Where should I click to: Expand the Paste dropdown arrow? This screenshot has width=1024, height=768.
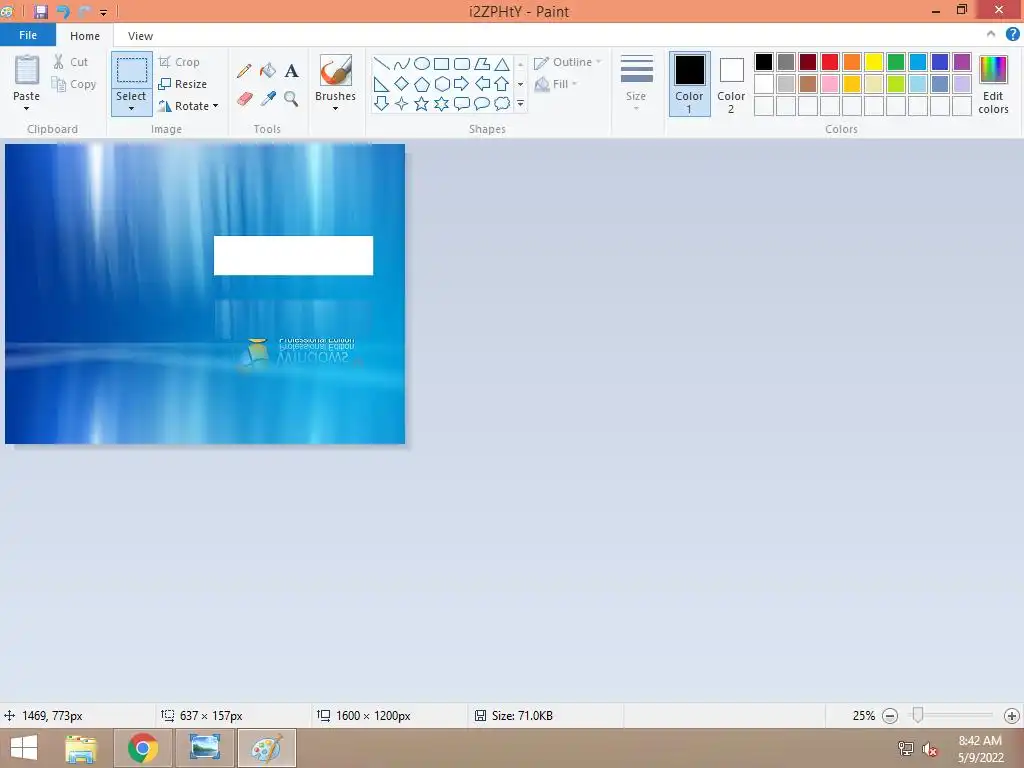(x=27, y=108)
